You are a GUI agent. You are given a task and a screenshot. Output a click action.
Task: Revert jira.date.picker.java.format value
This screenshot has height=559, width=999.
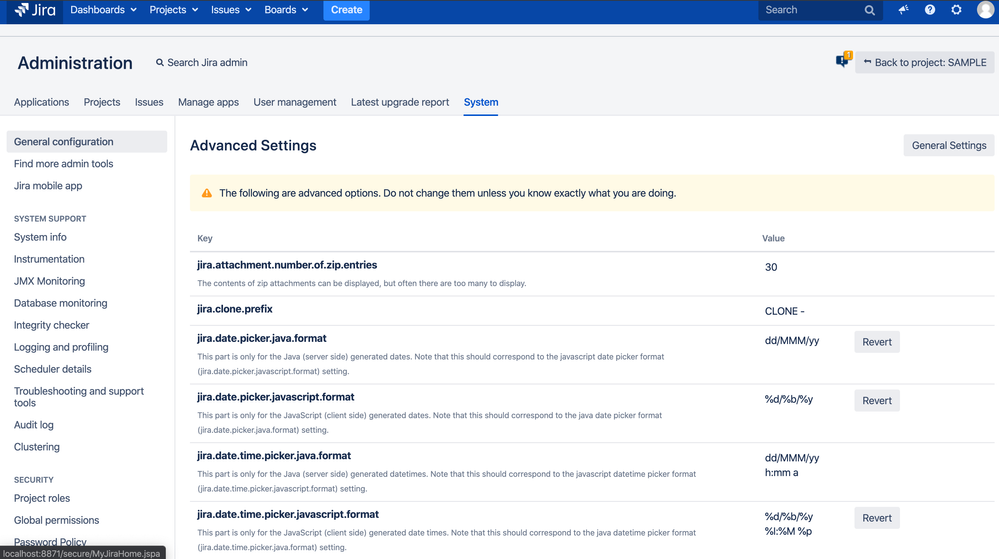877,342
